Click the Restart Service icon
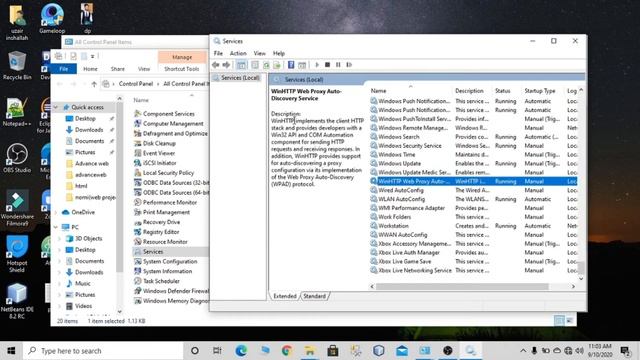Image resolution: width=640 pixels, height=360 pixels. [349, 65]
